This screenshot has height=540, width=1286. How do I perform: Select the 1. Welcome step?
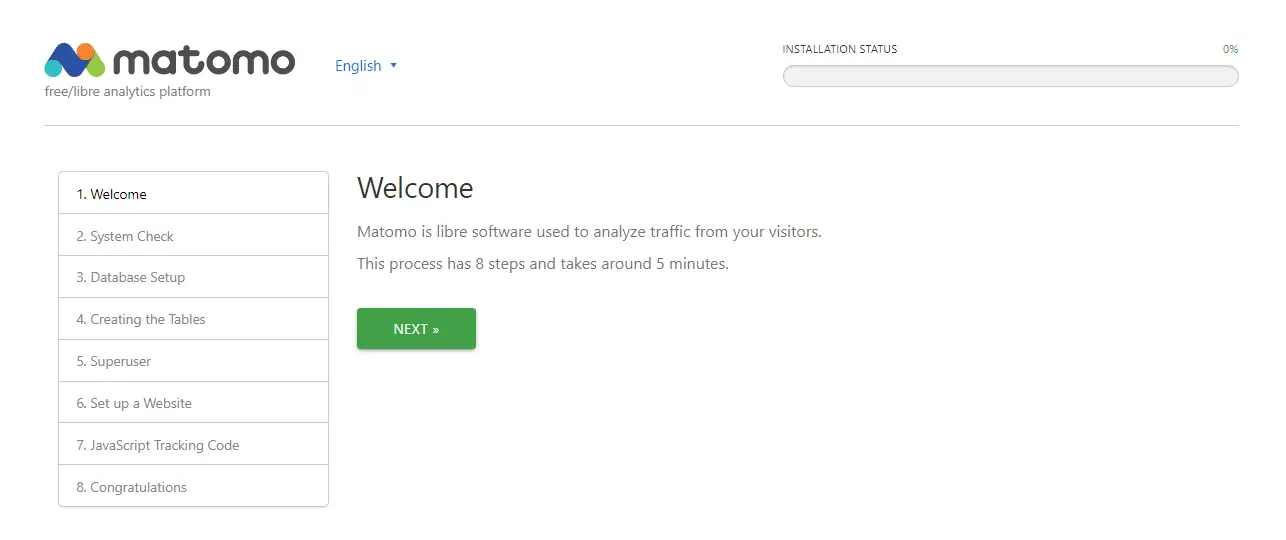coord(193,193)
